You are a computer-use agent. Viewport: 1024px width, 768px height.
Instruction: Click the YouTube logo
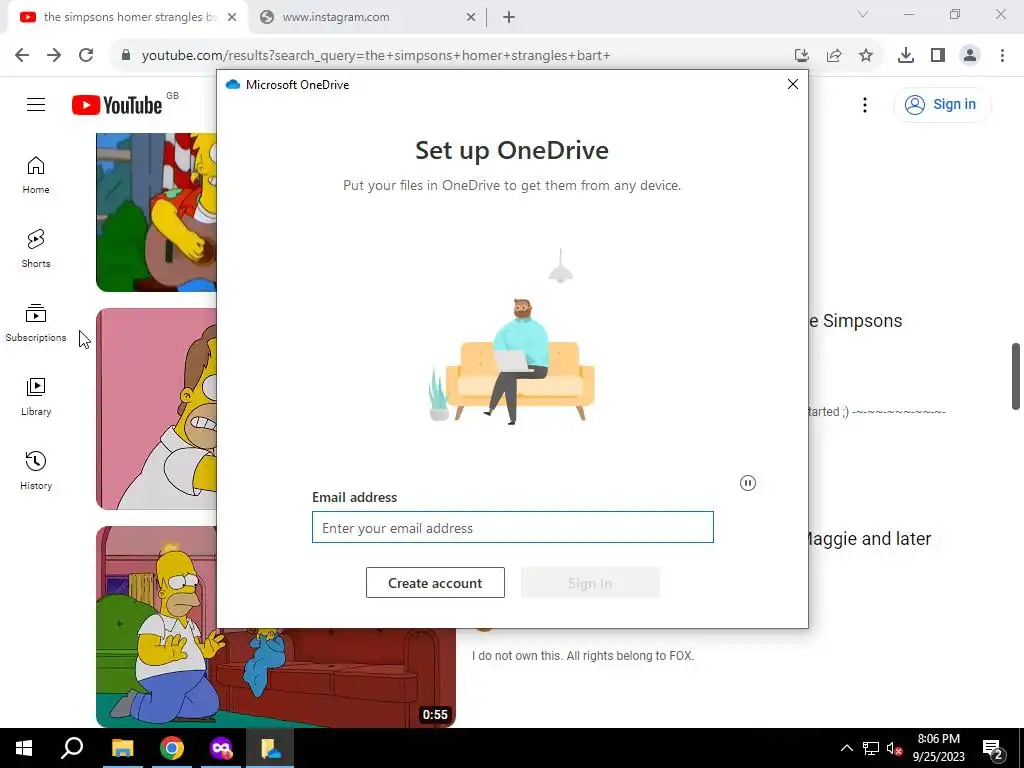click(117, 105)
